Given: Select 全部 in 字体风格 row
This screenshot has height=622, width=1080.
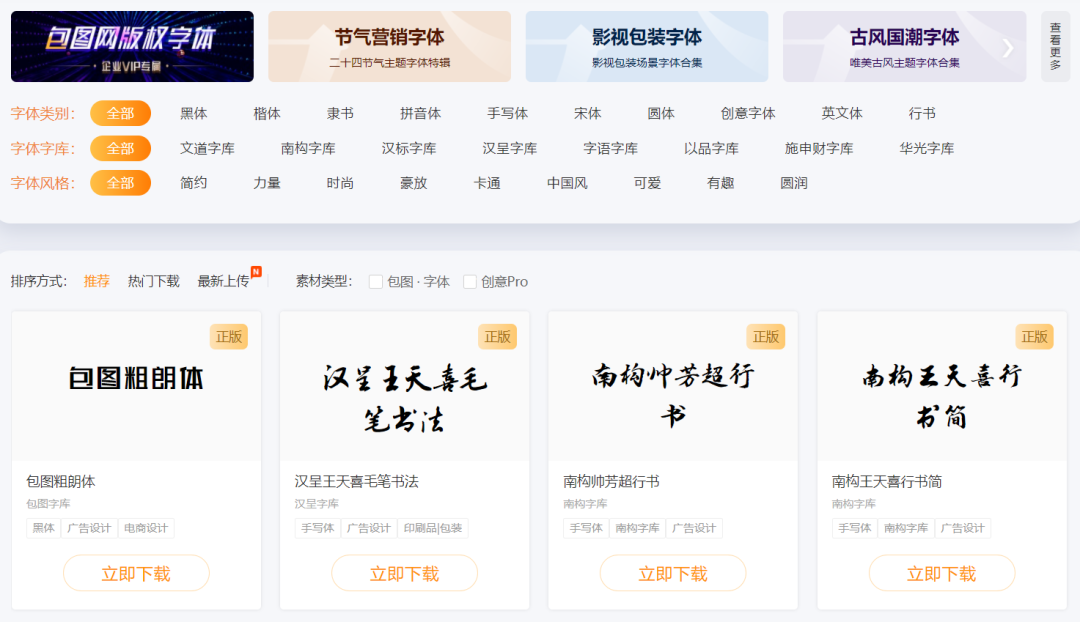Looking at the screenshot, I should pos(121,183).
